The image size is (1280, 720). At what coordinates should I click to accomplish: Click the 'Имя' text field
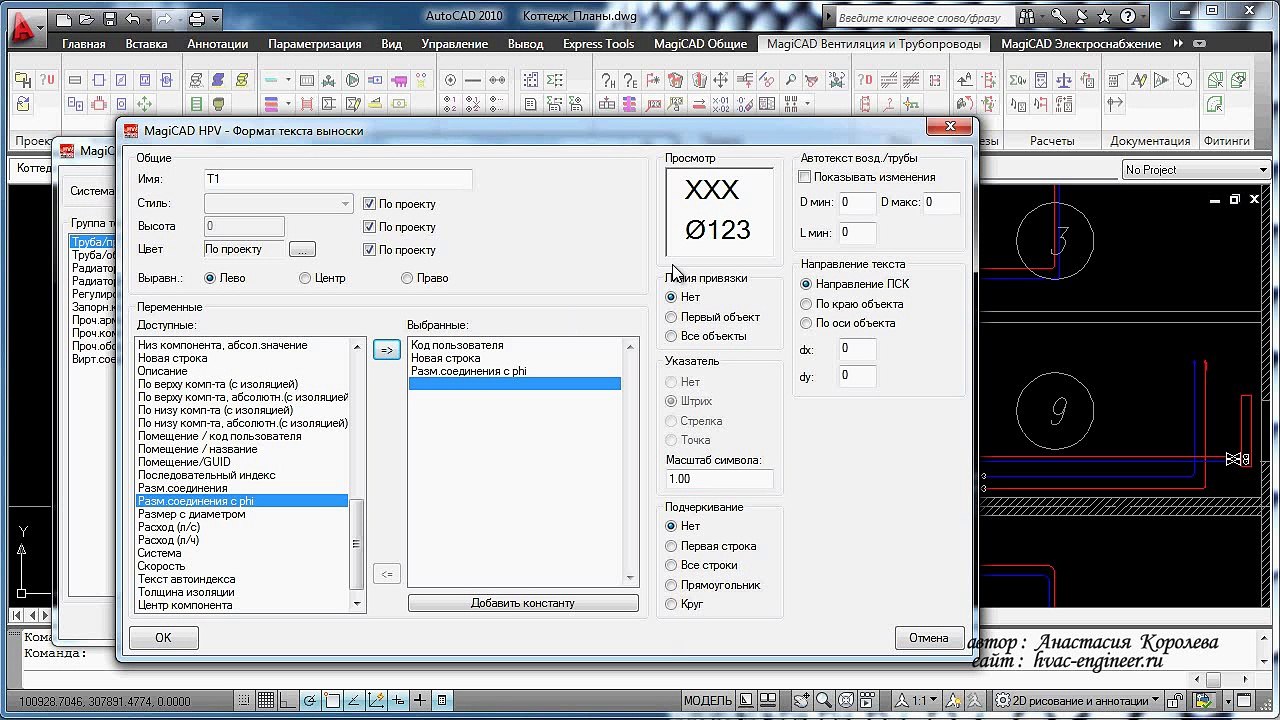(337, 179)
